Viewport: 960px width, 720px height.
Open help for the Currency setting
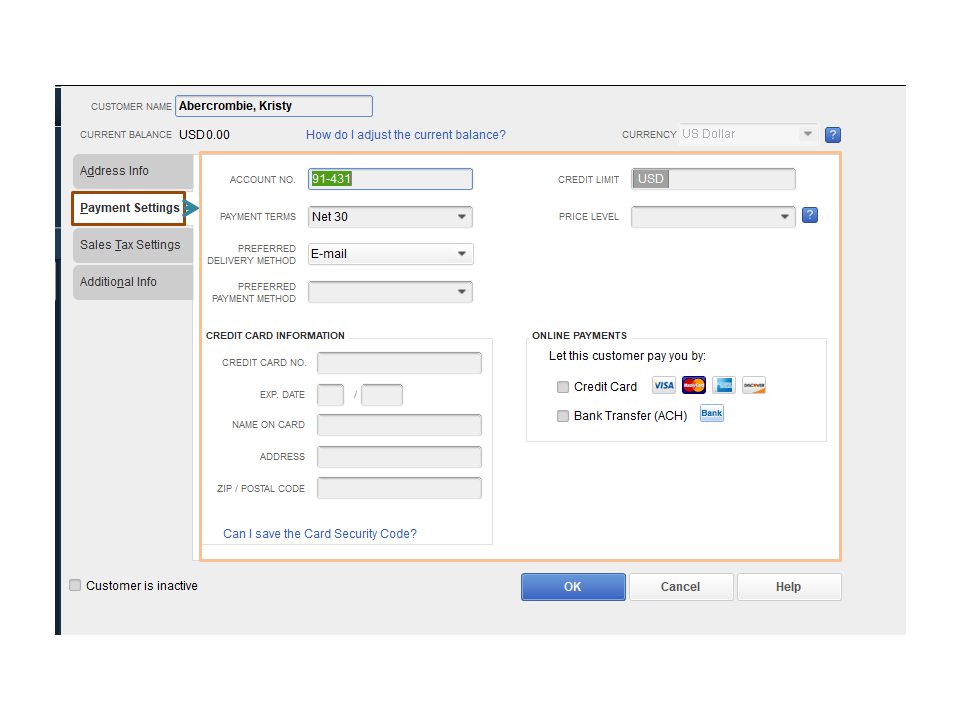point(833,134)
